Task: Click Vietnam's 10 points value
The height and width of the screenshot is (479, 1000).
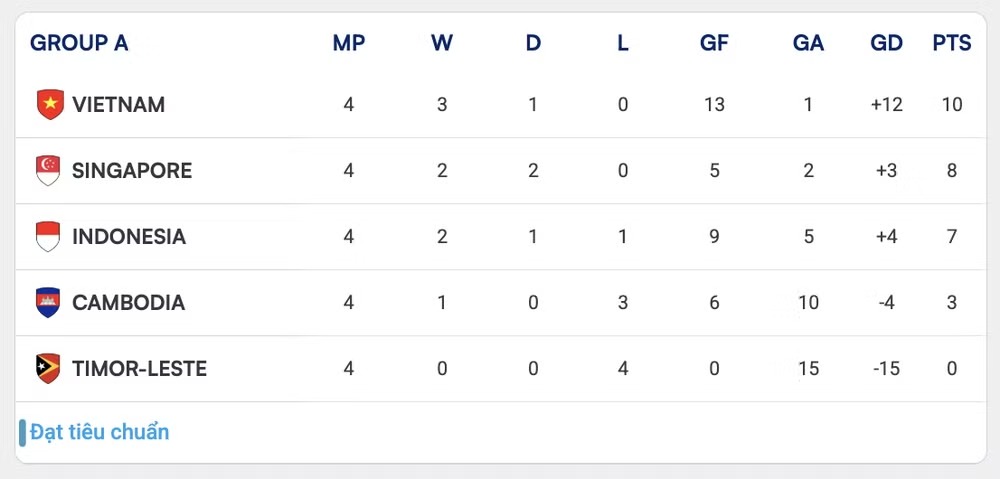Action: [x=952, y=105]
